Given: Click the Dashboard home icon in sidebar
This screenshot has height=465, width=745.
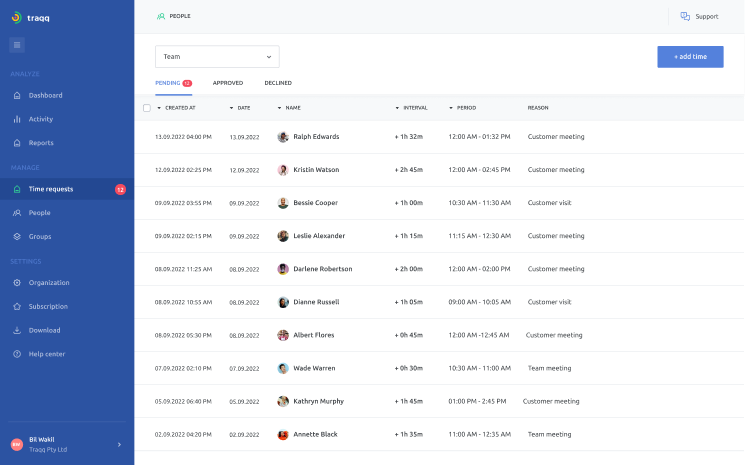Looking at the screenshot, I should [x=17, y=96].
